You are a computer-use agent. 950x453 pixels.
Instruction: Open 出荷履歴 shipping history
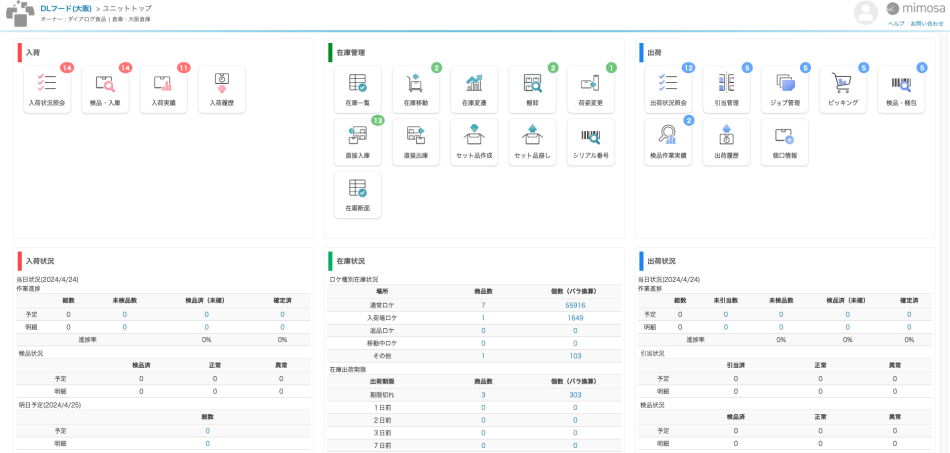pos(726,141)
